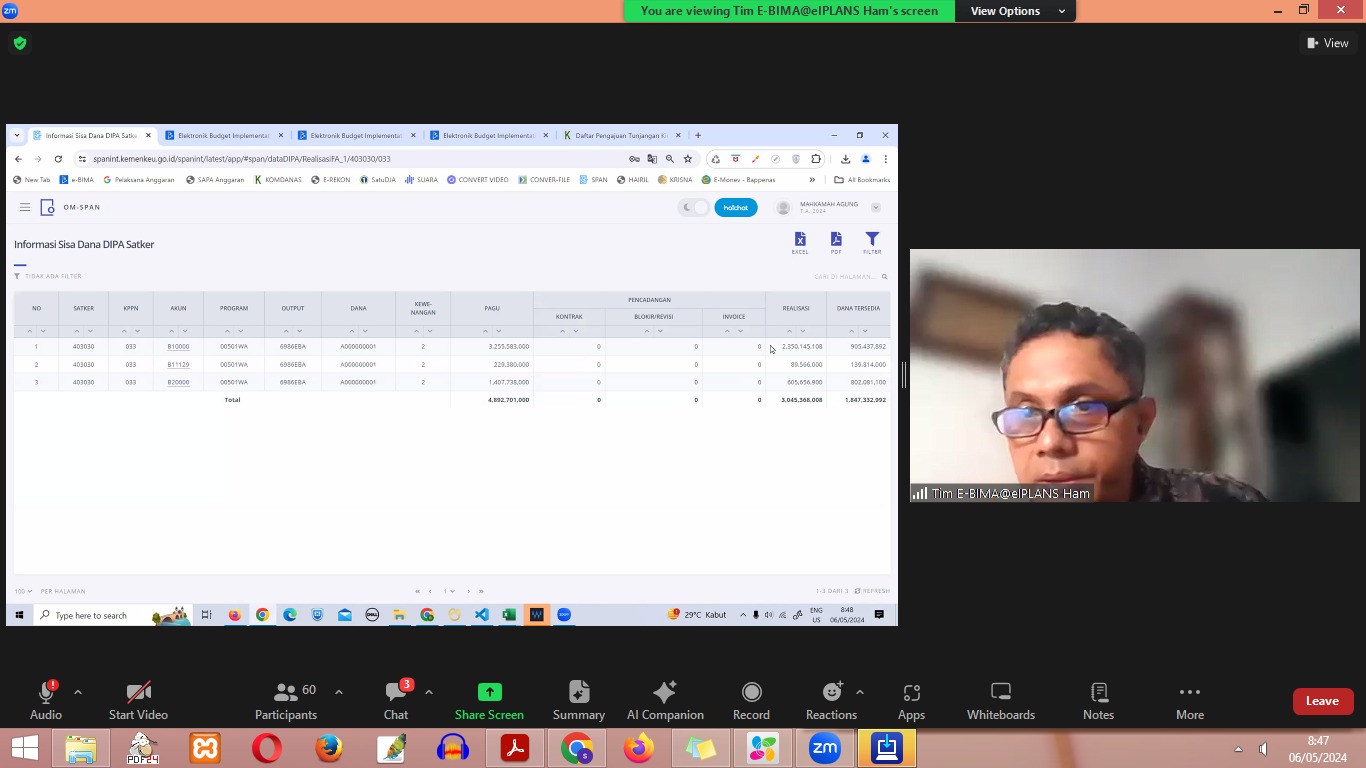1366x768 pixels.
Task: Open PDF24 from Windows taskbar
Action: point(143,748)
